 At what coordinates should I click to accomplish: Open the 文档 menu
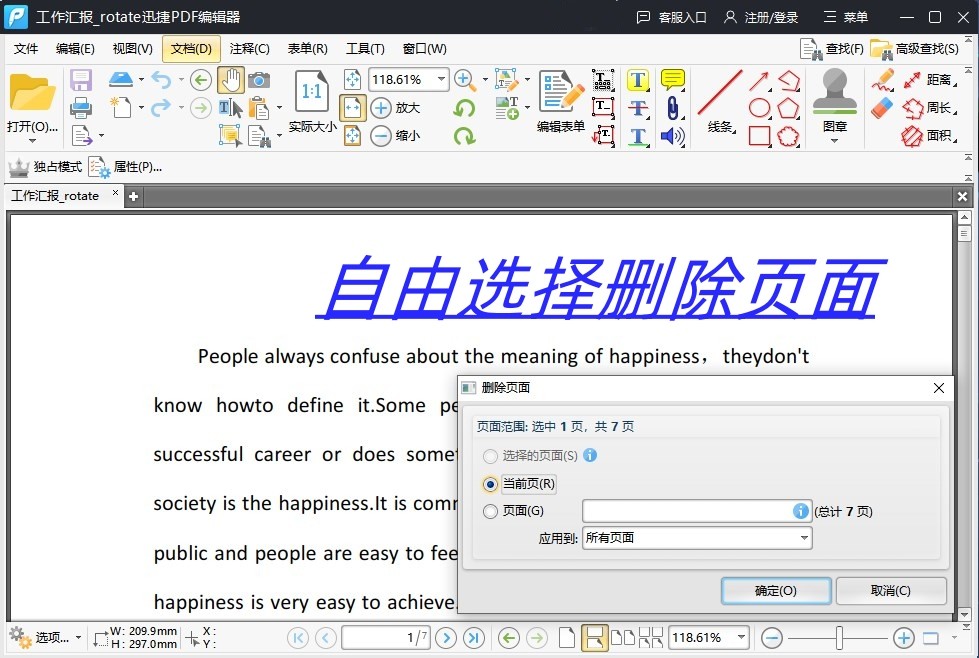(x=190, y=48)
